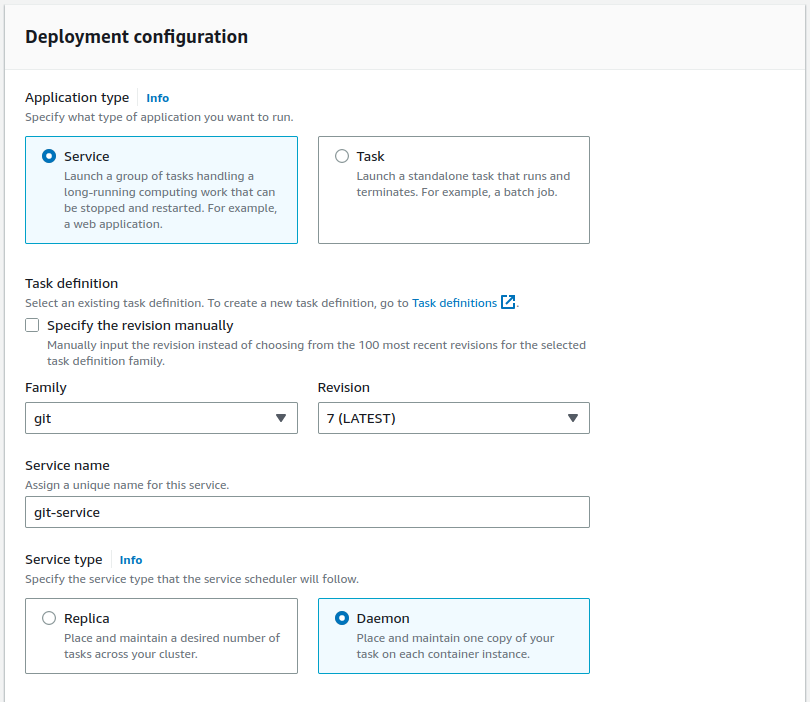Choose the Daemon service type radio button
Screen dimensions: 810x702
click(x=342, y=618)
